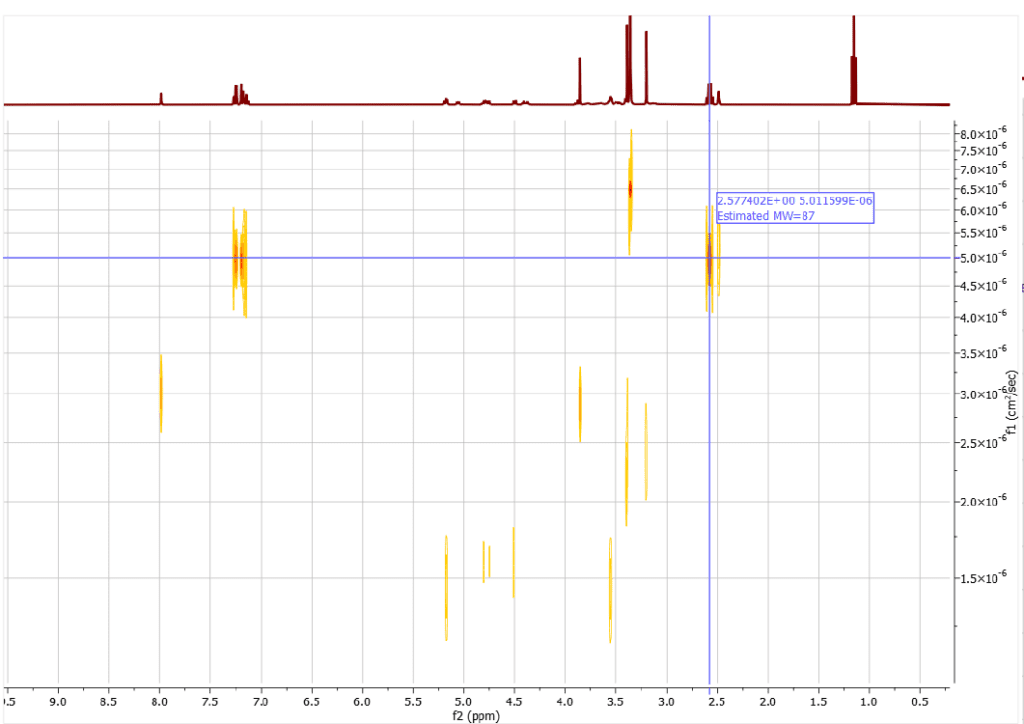Select the paired peaks near 4.8 ppm

486,561
